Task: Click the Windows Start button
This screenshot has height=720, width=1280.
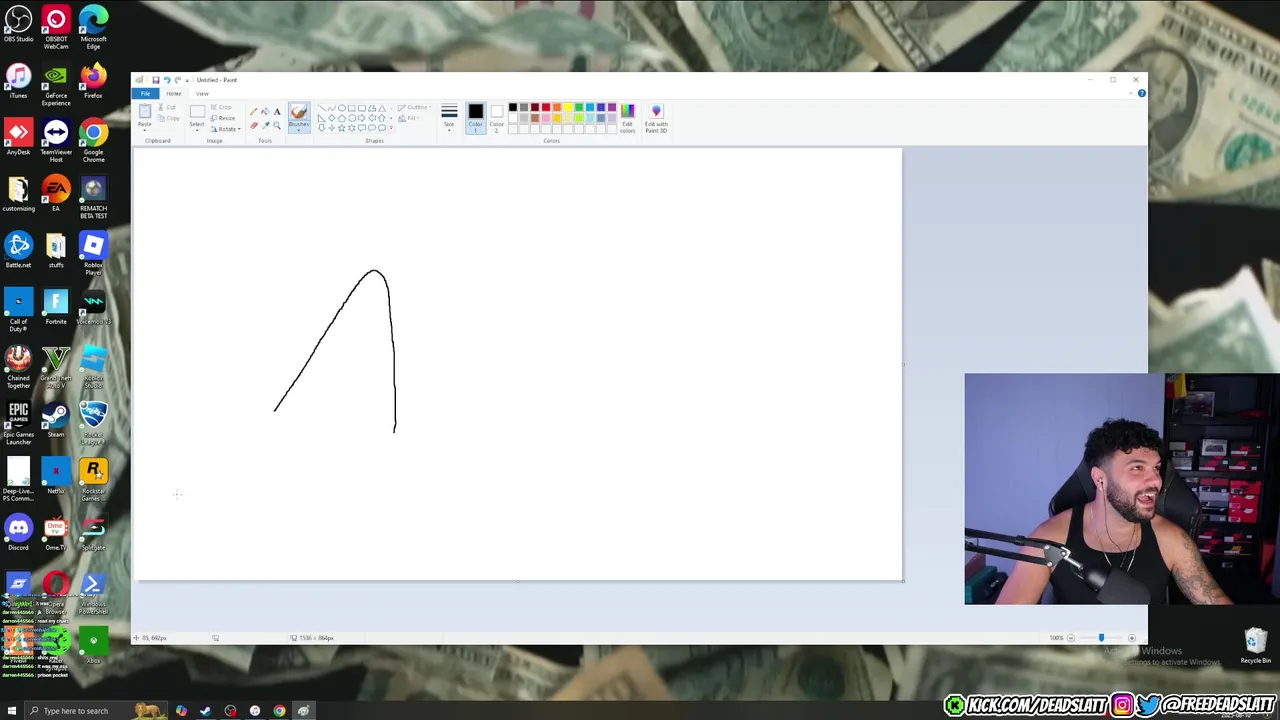Action: pyautogui.click(x=12, y=711)
